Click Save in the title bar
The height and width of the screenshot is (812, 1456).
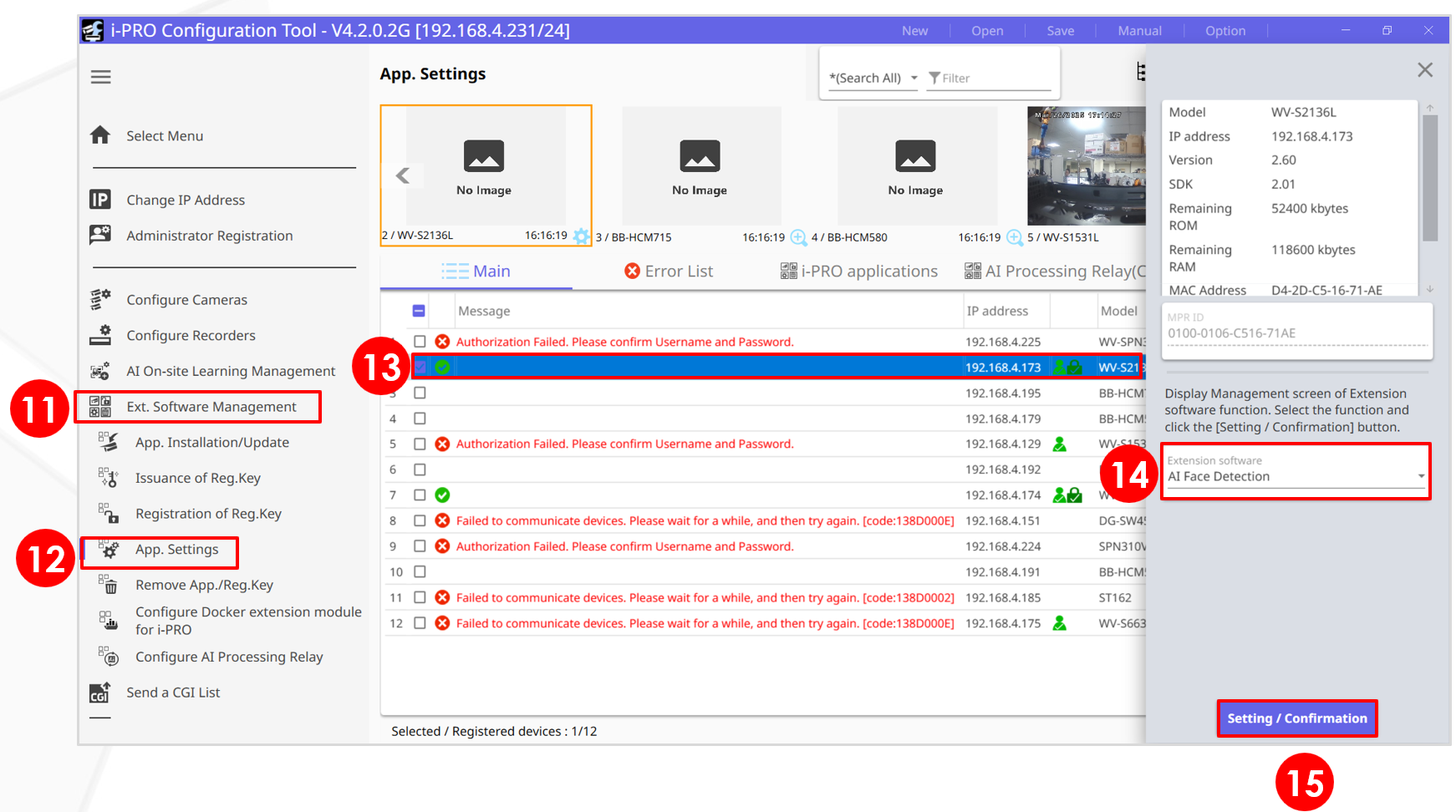pyautogui.click(x=1061, y=30)
